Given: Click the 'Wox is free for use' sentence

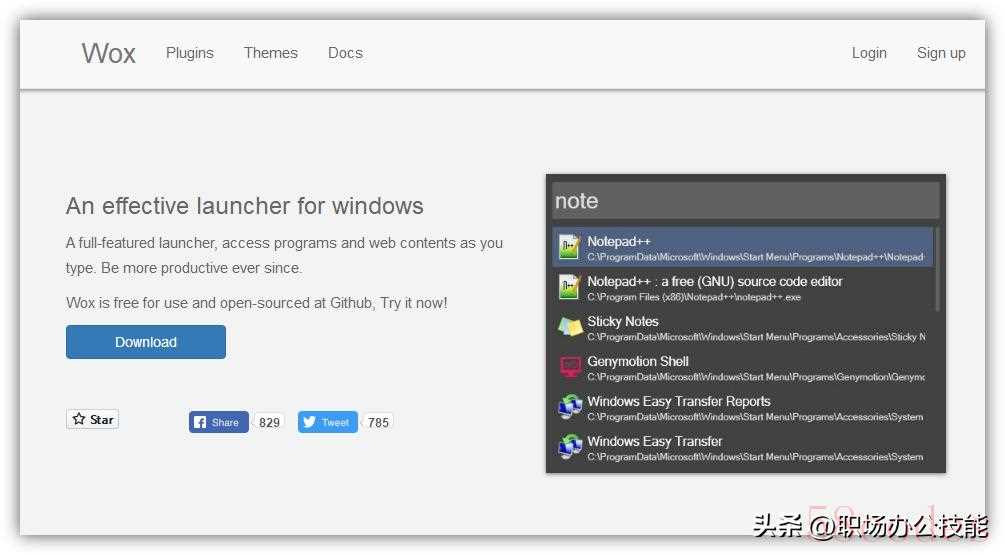Looking at the screenshot, I should [x=256, y=302].
